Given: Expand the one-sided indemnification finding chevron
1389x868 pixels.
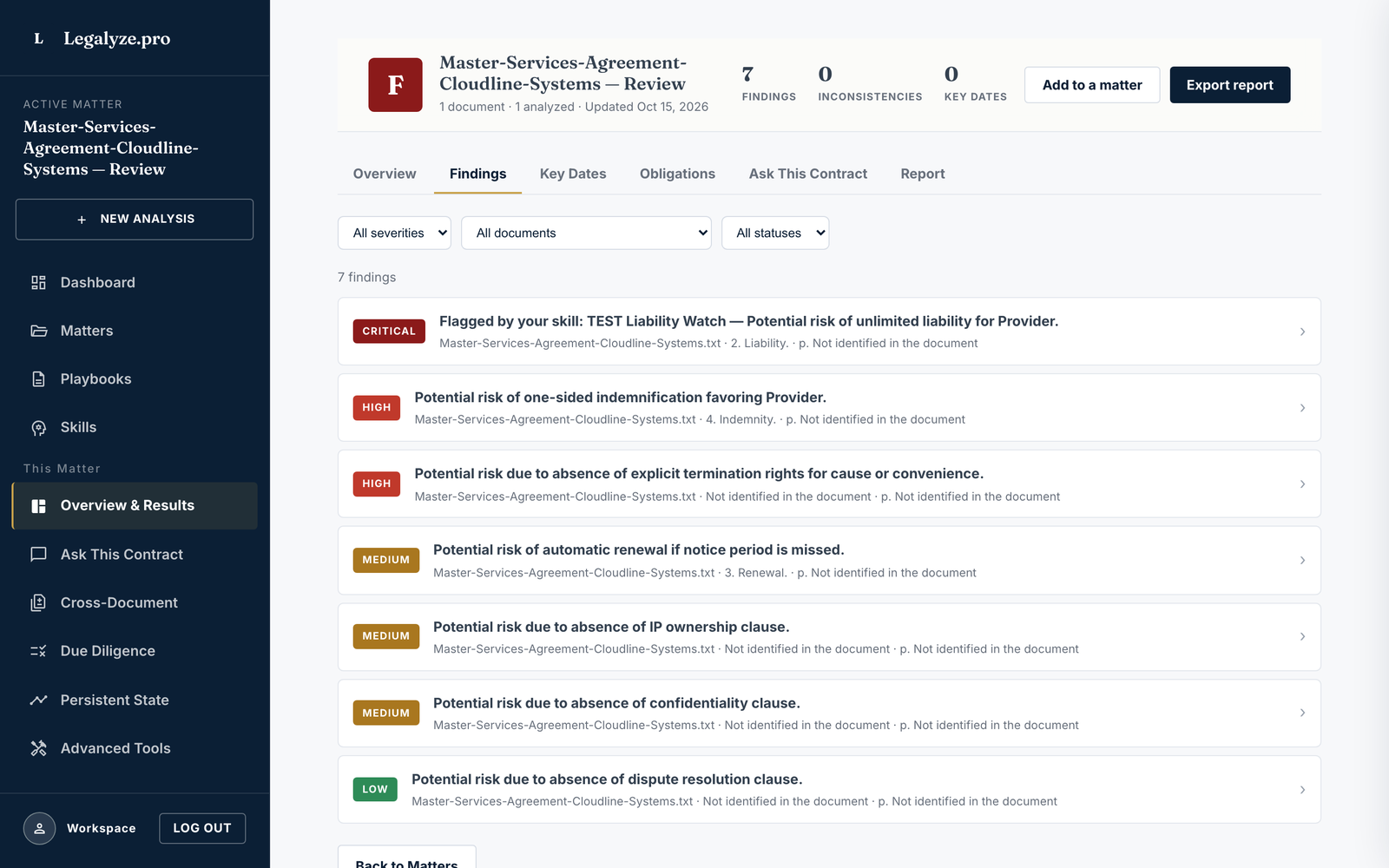Looking at the screenshot, I should [x=1302, y=408].
